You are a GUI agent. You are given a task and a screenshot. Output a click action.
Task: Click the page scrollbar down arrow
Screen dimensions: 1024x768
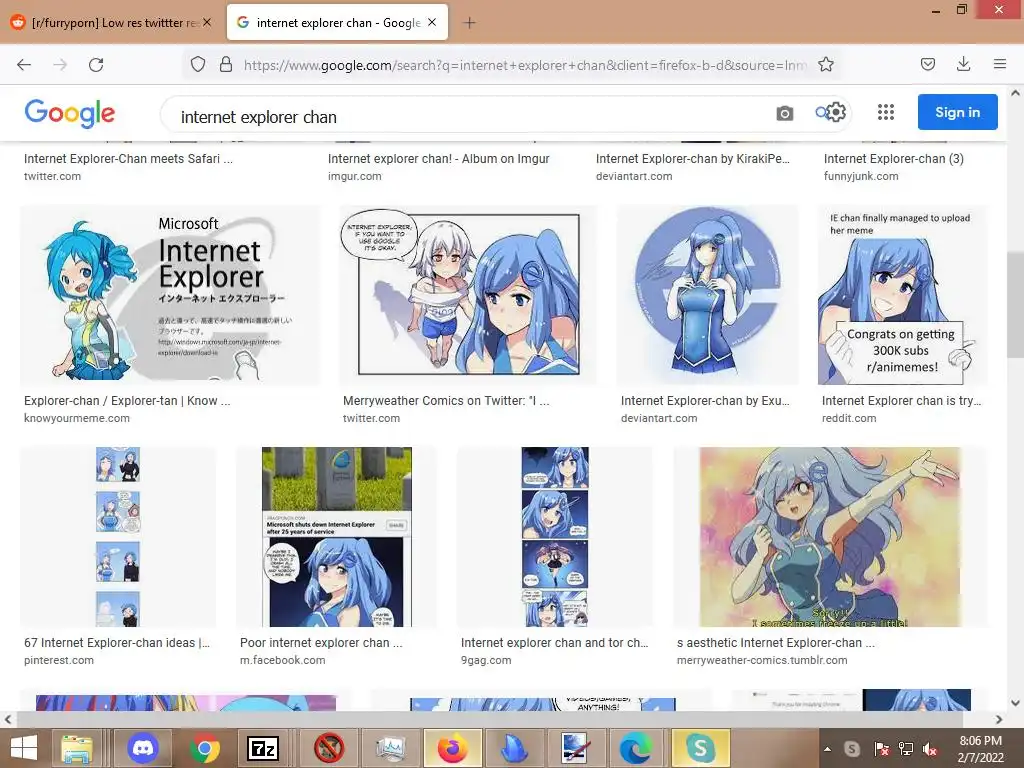pos(1015,703)
